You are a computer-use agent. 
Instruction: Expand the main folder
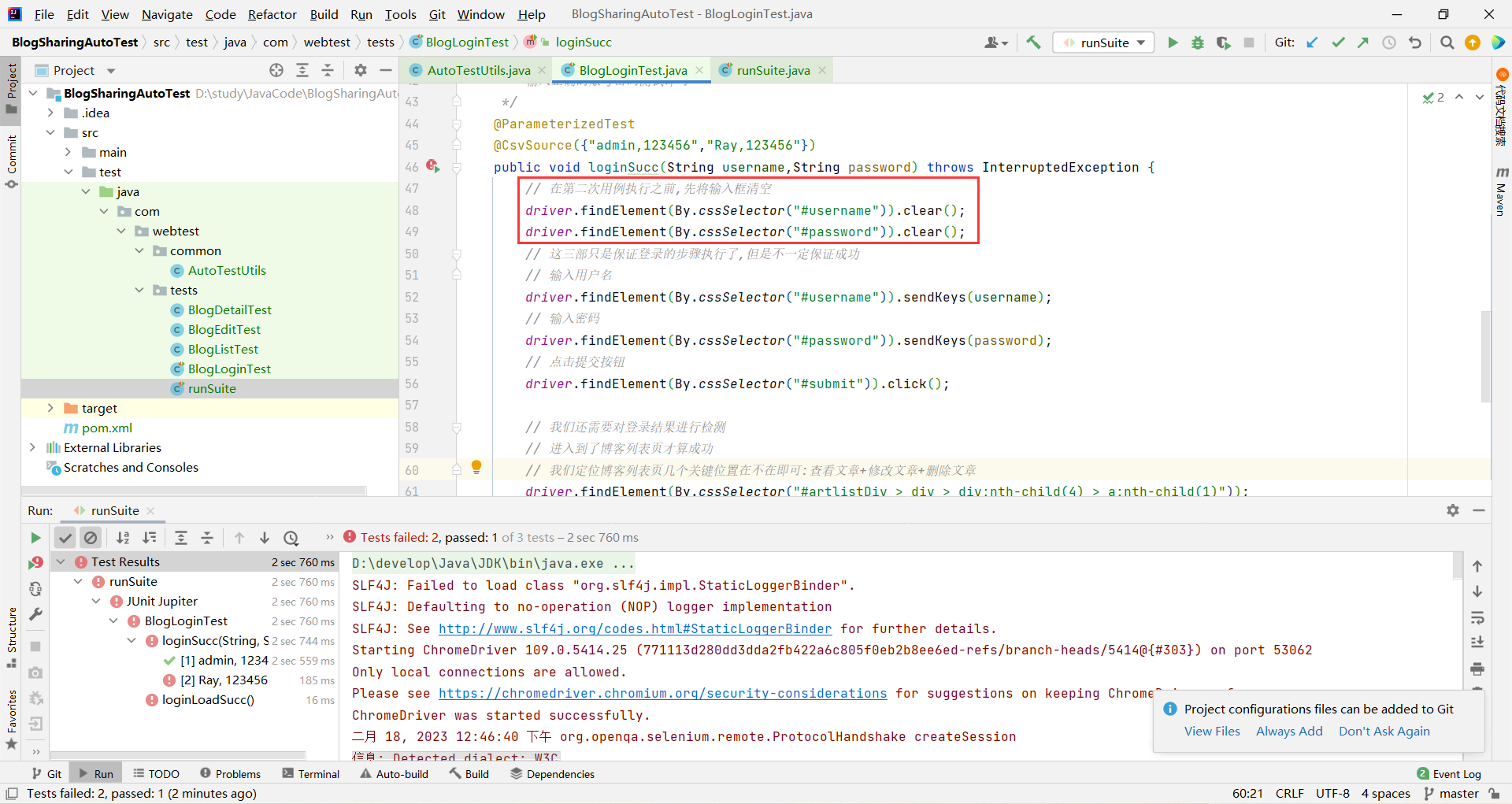pyautogui.click(x=69, y=152)
